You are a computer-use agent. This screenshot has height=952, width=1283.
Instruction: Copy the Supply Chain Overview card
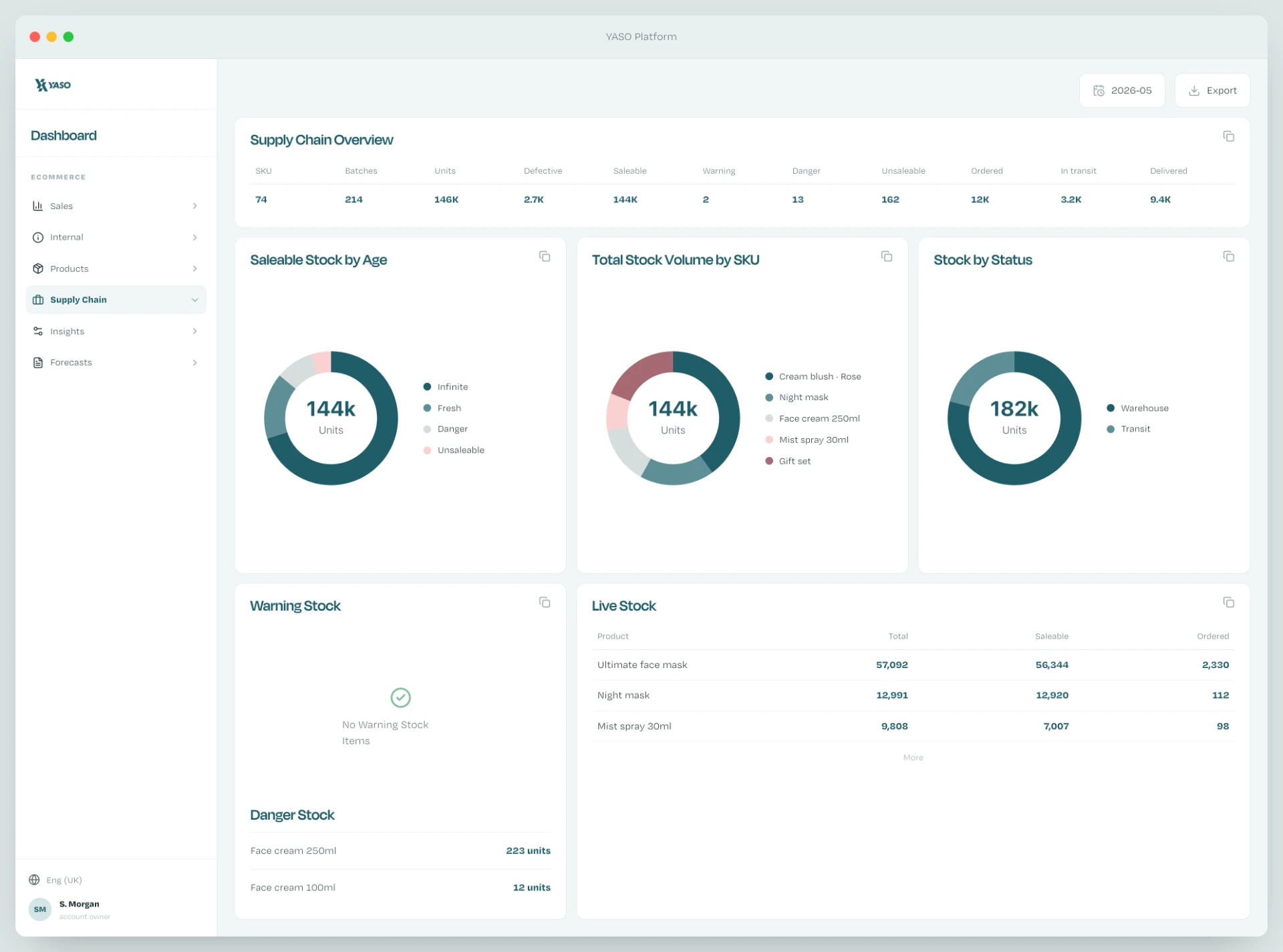[x=1228, y=136]
